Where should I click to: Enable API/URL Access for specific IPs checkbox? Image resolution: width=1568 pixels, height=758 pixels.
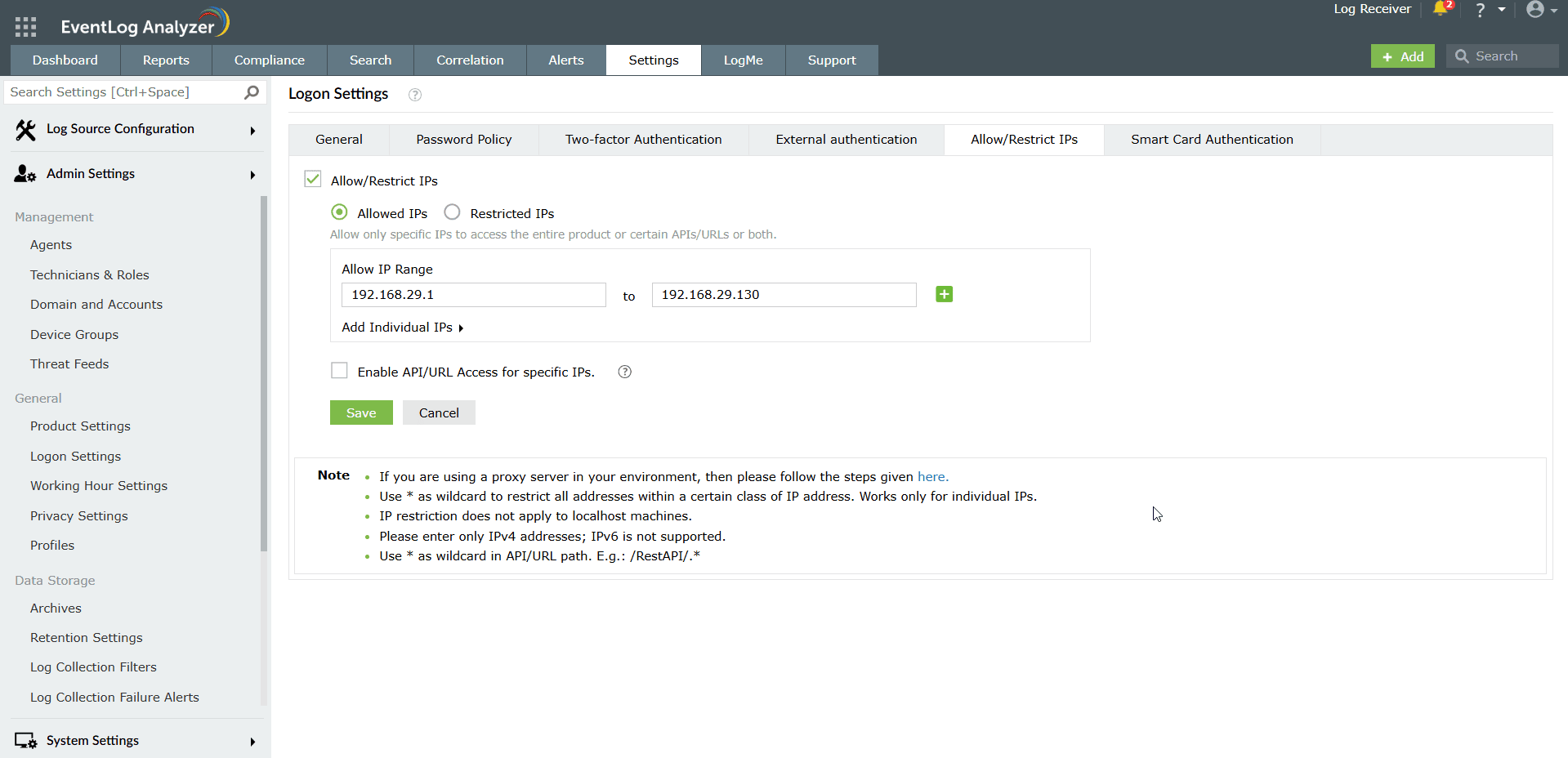coord(339,371)
